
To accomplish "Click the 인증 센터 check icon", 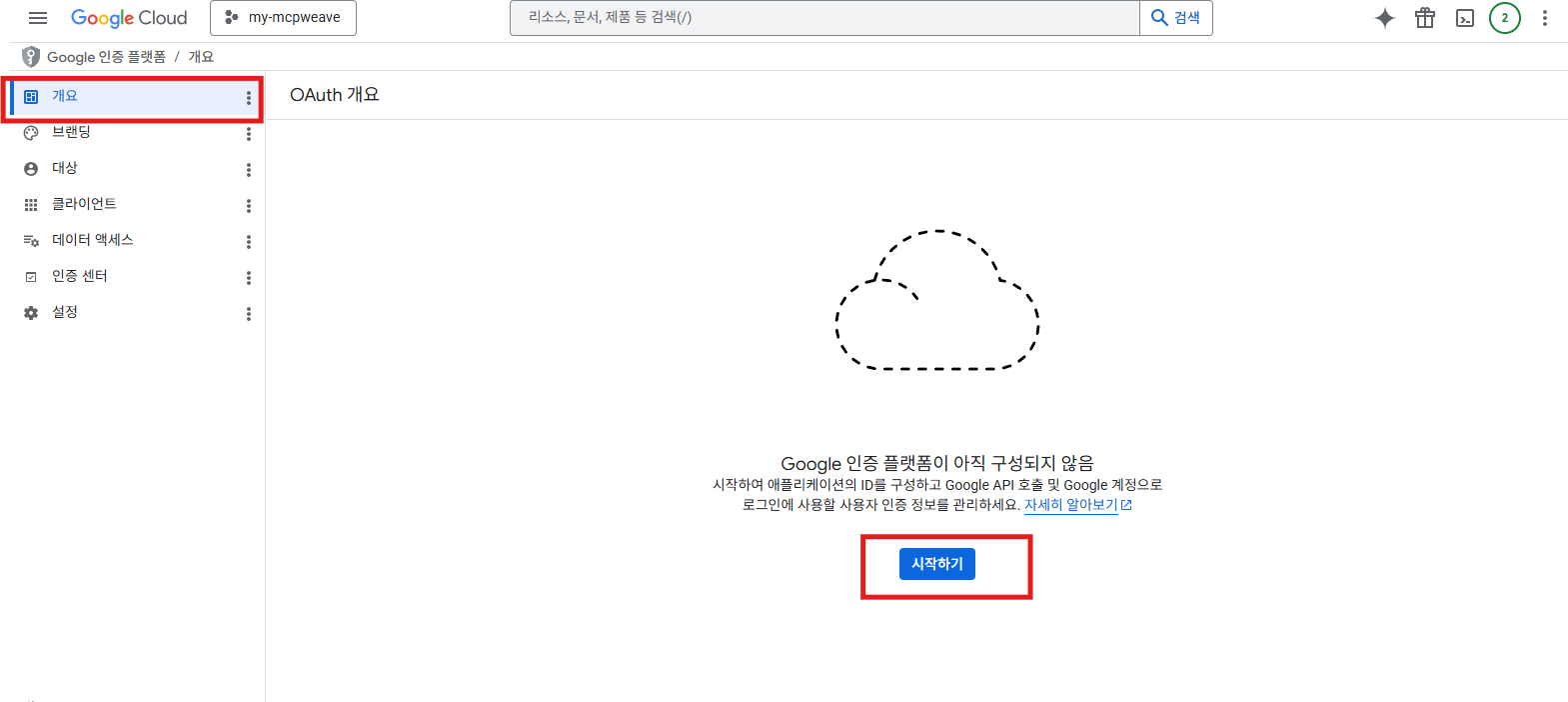I will pyautogui.click(x=31, y=277).
